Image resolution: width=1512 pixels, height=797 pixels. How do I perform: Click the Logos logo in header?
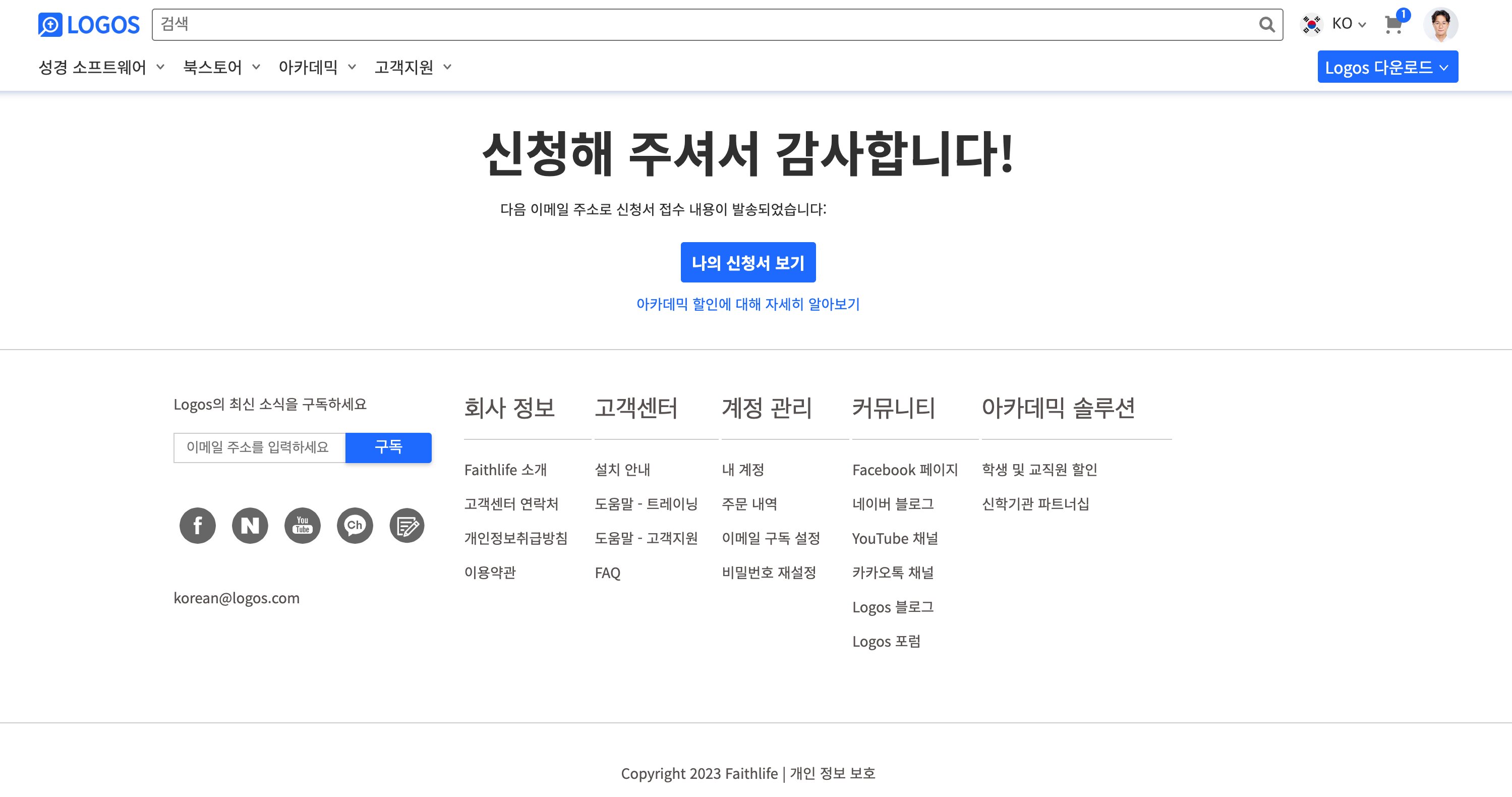click(89, 25)
